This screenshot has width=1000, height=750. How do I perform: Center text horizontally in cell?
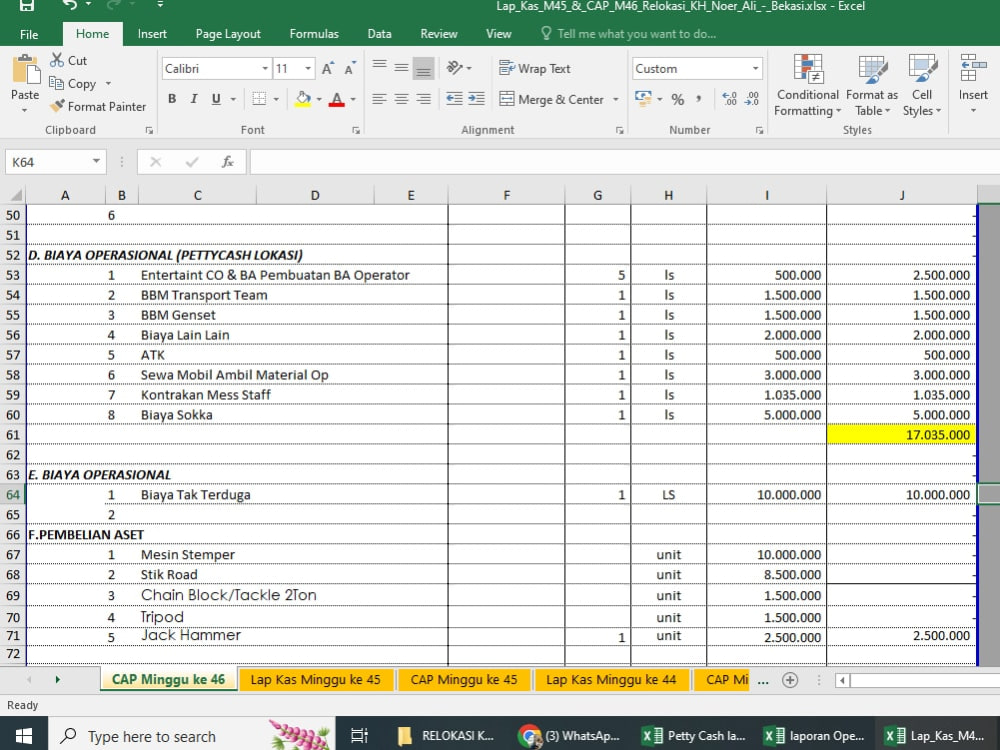pos(401,99)
